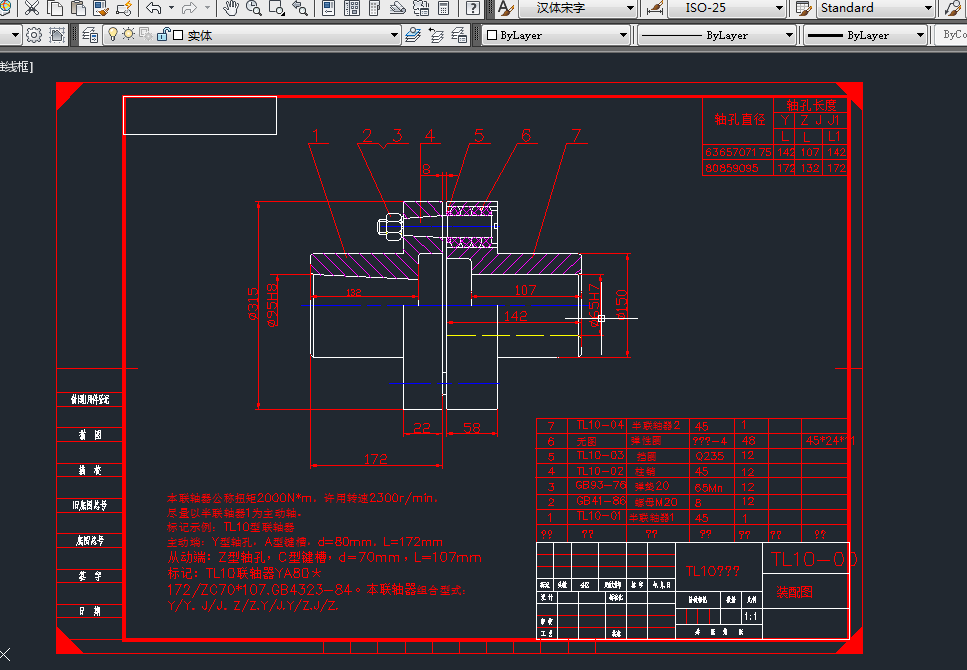
Task: Open the Multileader Style manager icon
Action: click(953, 8)
